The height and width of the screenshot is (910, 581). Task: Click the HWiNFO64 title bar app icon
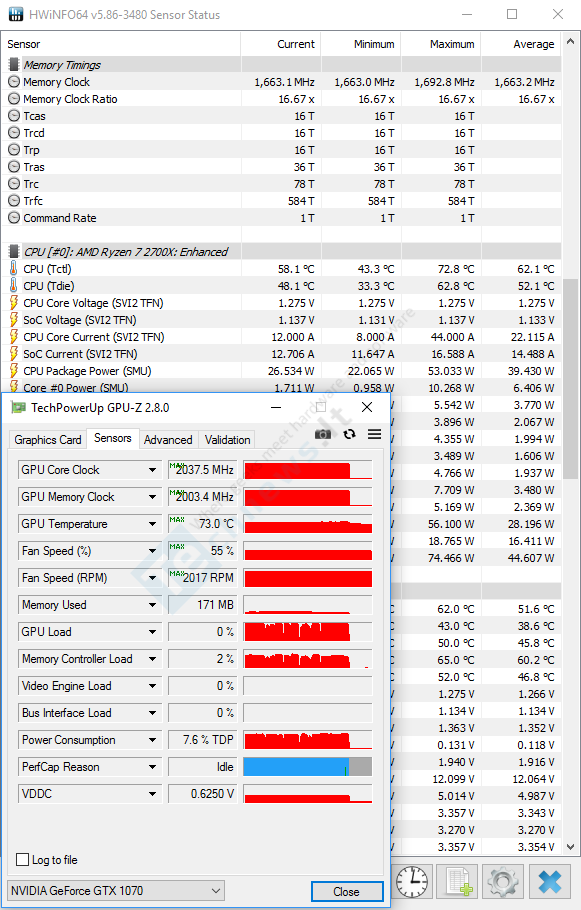16,14
